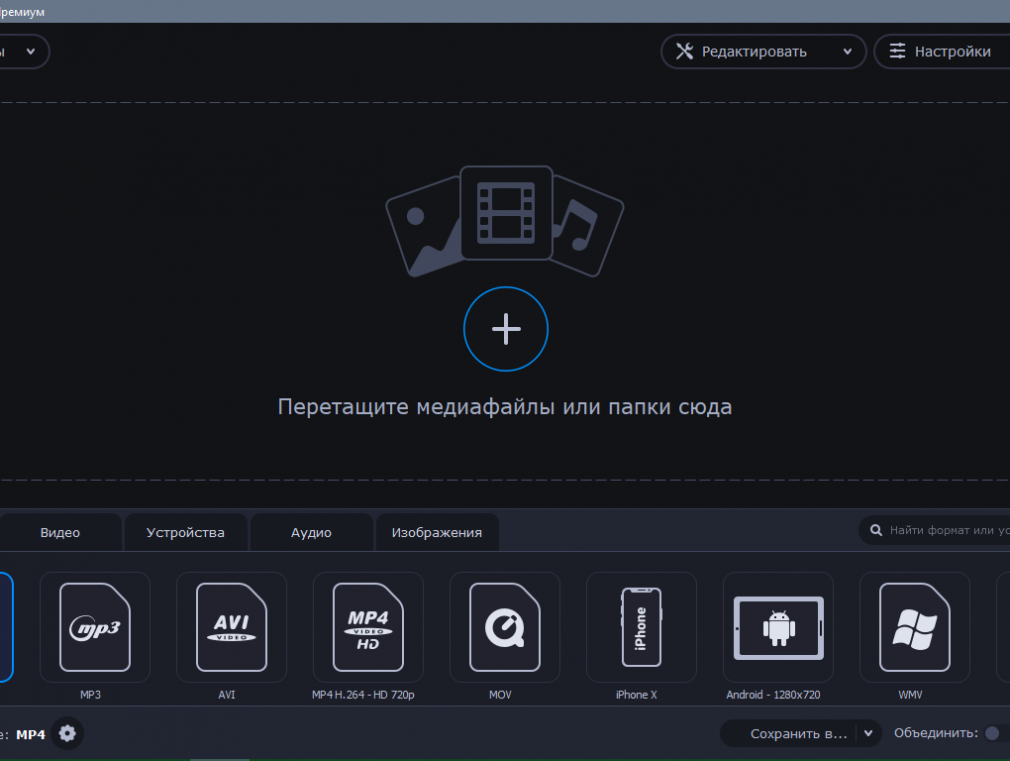Switch to the Аудио tab
Screen dimensions: 1010x761
click(x=311, y=532)
